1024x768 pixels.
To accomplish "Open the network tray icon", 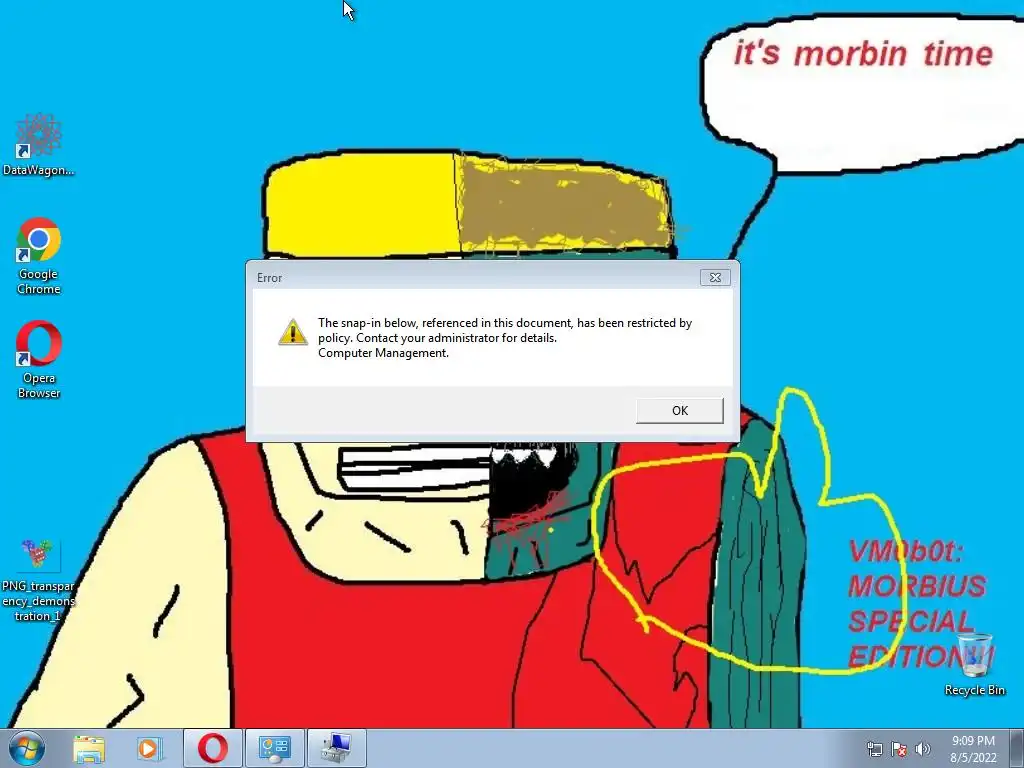I will pos(874,749).
